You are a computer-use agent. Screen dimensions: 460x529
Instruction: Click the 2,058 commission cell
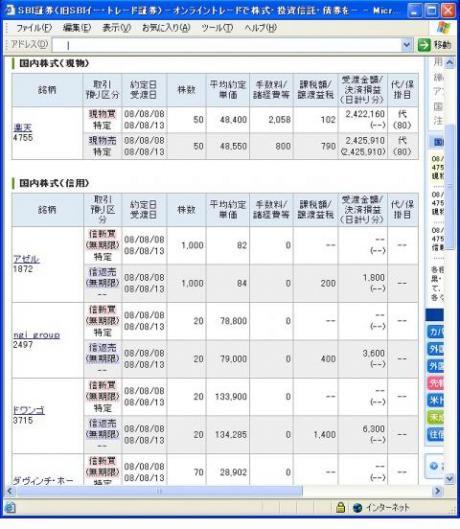pyautogui.click(x=271, y=119)
